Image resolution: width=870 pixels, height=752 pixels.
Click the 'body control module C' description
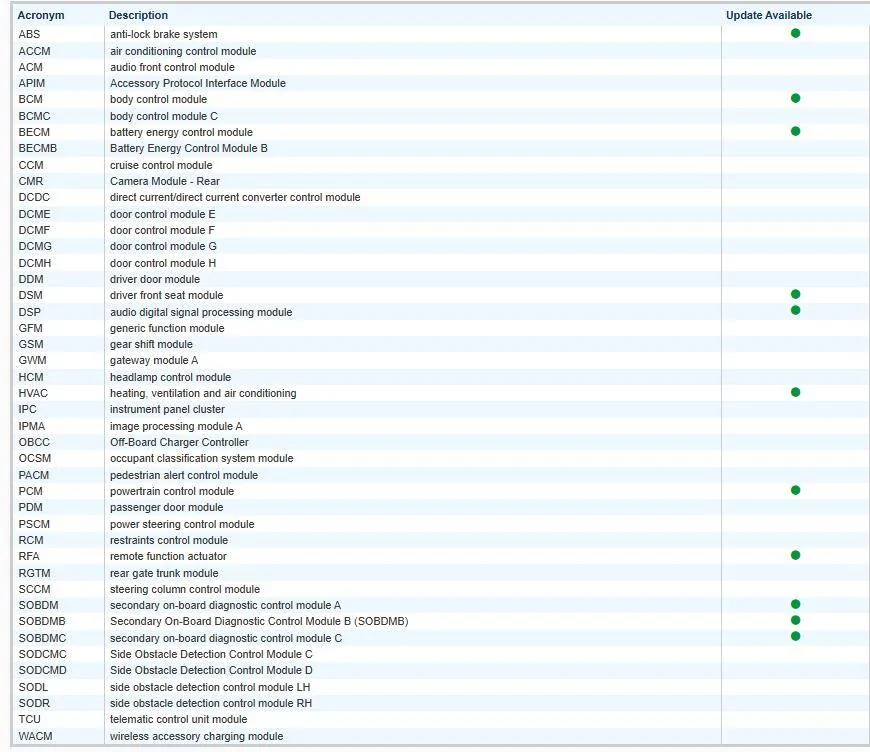pyautogui.click(x=164, y=116)
